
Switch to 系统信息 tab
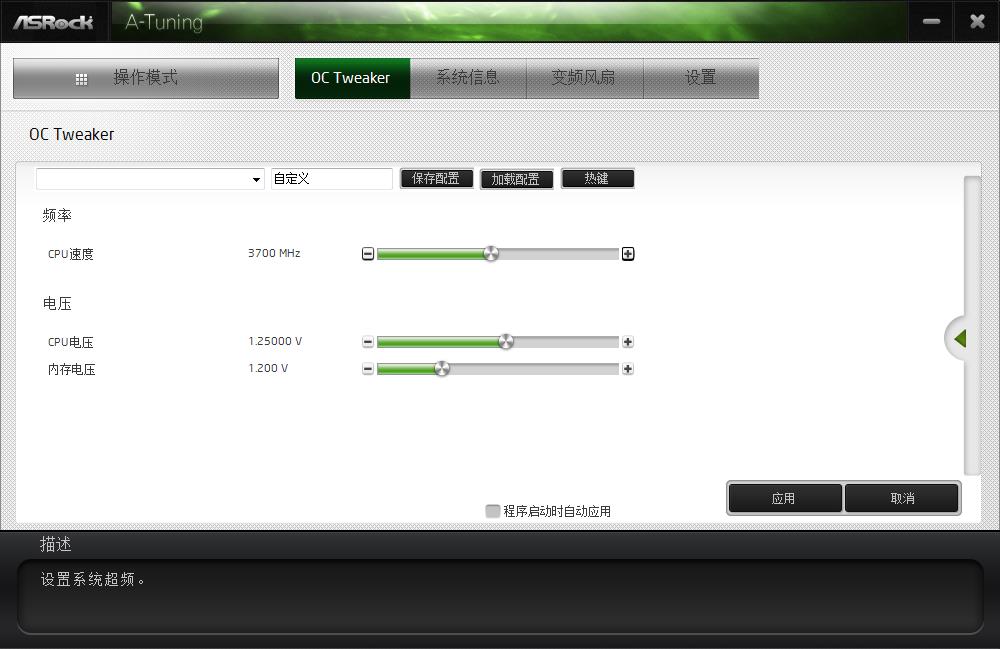(x=468, y=78)
